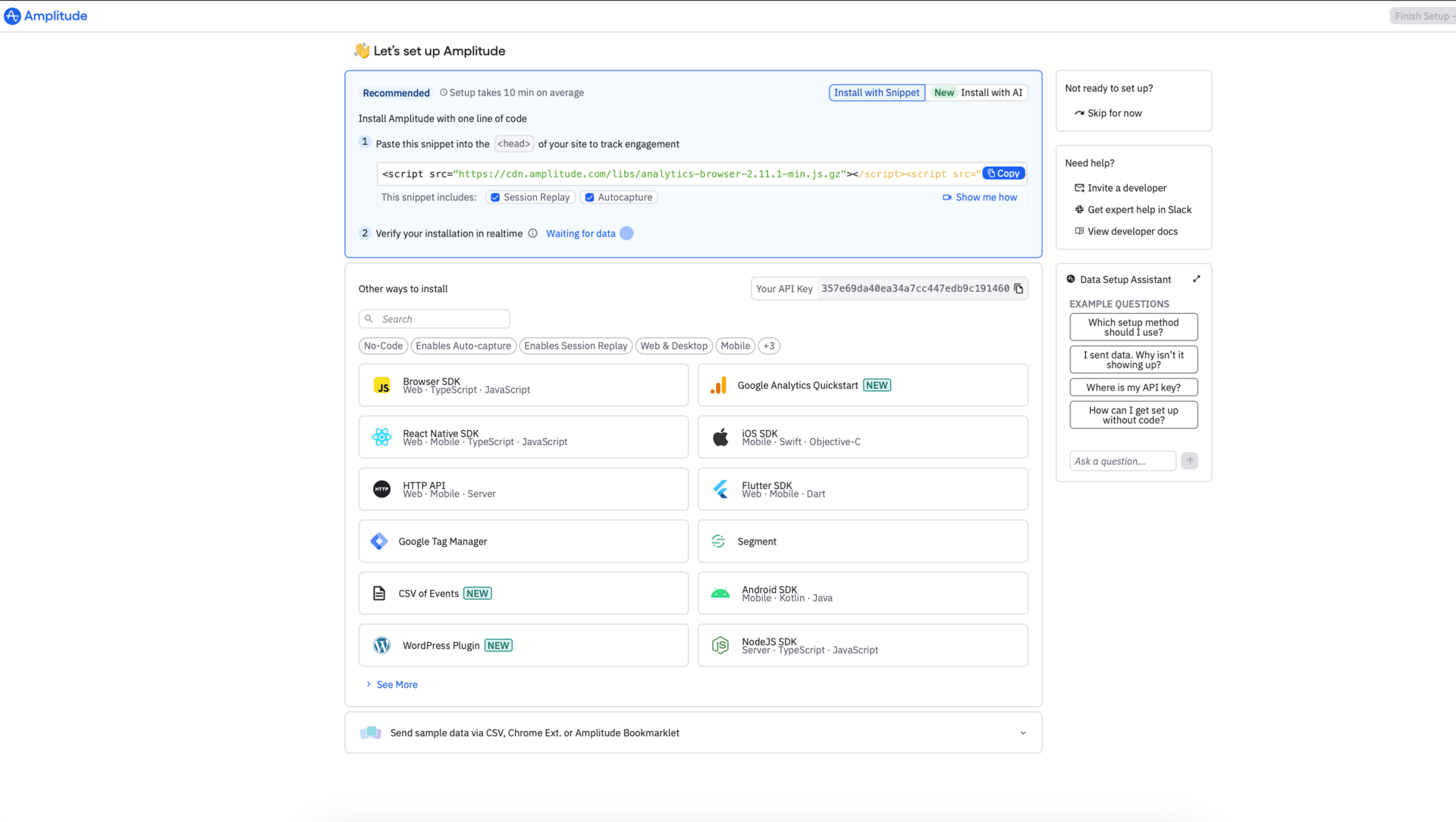Screen dimensions: 1456x822
Task: Click the WordPress Plugin logo icon
Action: point(382,645)
